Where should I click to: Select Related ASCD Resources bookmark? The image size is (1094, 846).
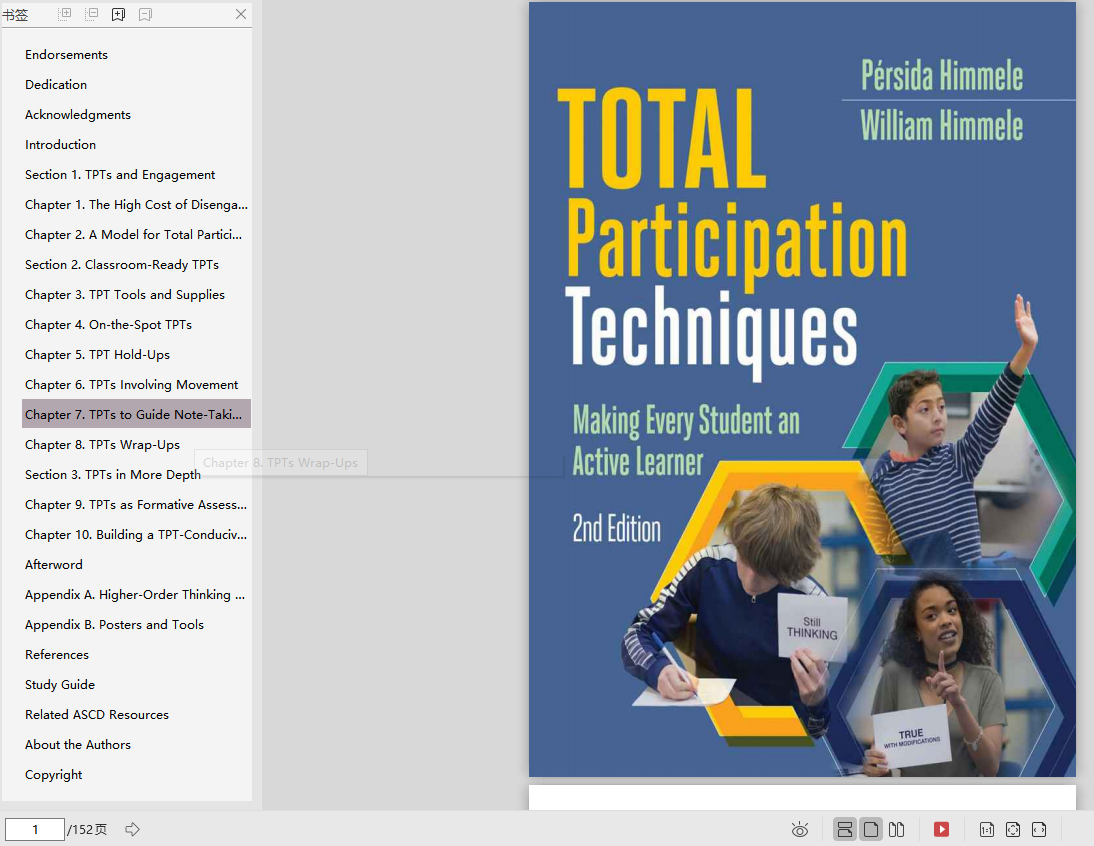(x=97, y=714)
